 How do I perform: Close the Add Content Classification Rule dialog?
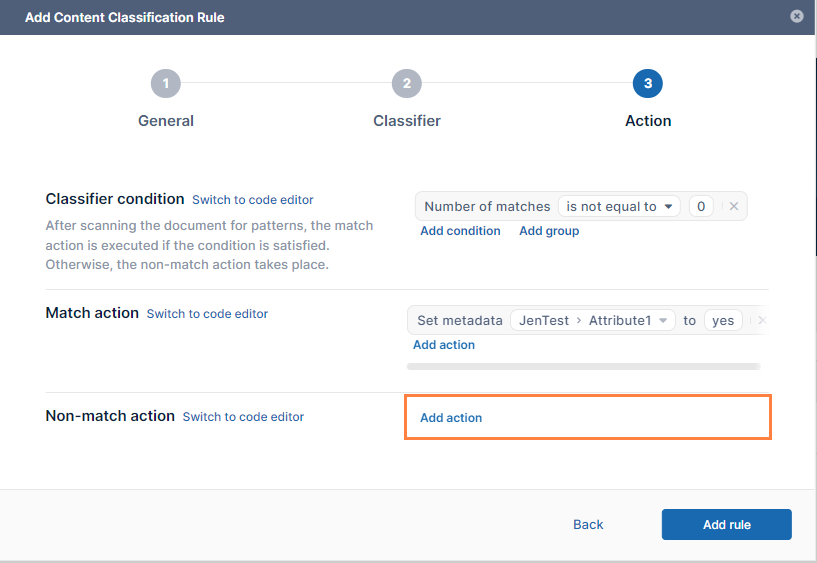(796, 16)
